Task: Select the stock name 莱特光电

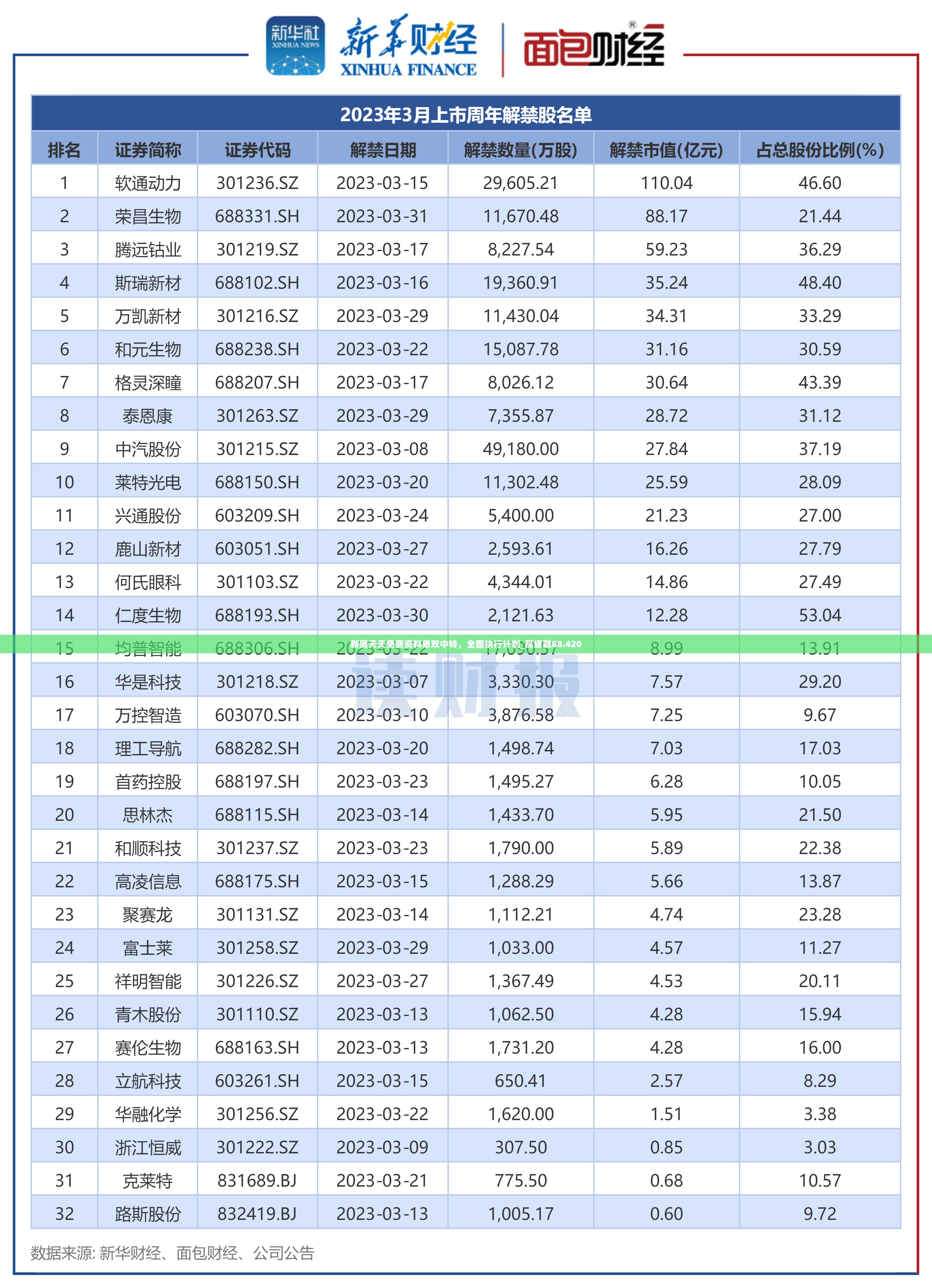Action: 148,482
